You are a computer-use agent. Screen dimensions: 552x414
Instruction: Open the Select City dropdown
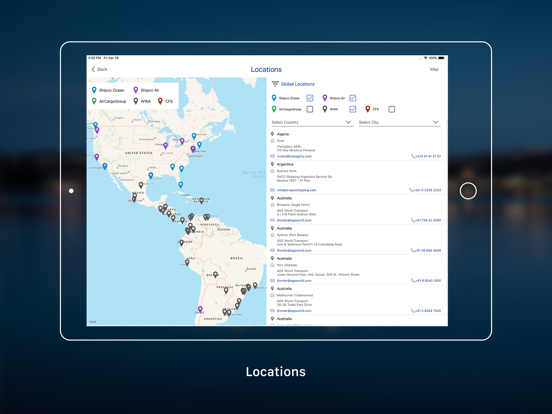tap(400, 122)
